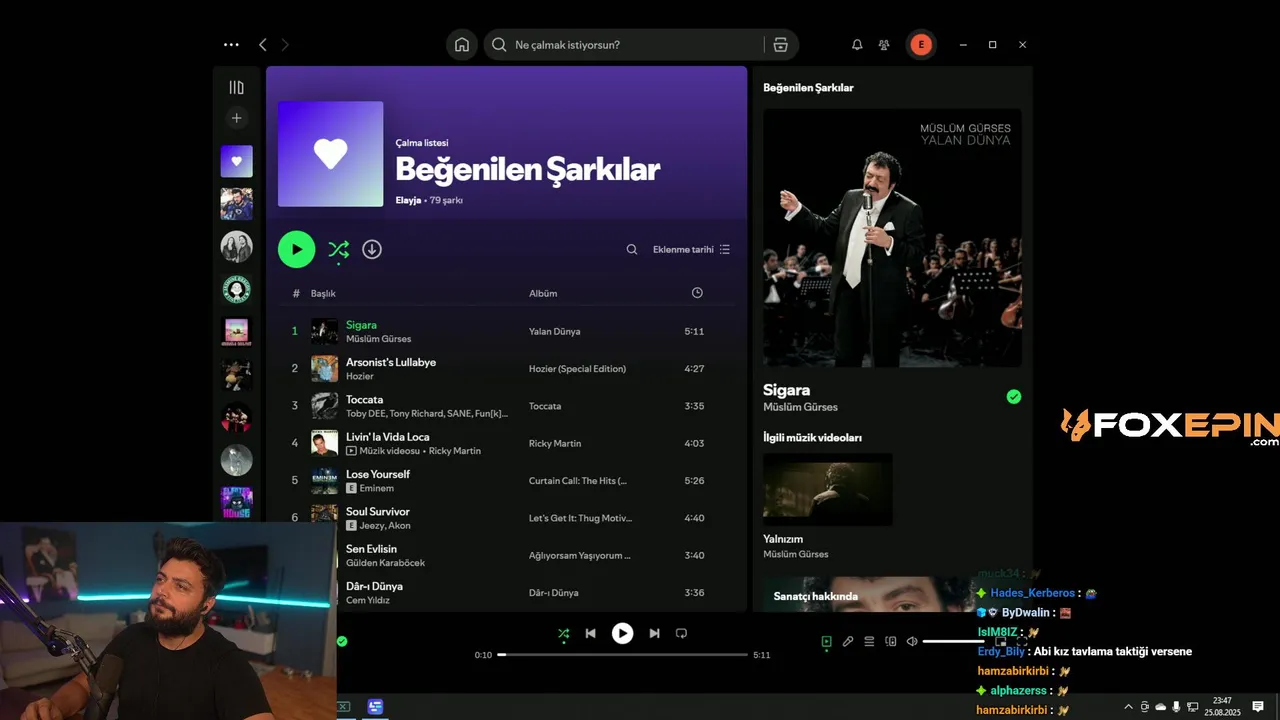The image size is (1280, 720).
Task: Click the Sigara title in Now Playing panel
Action: tap(786, 389)
